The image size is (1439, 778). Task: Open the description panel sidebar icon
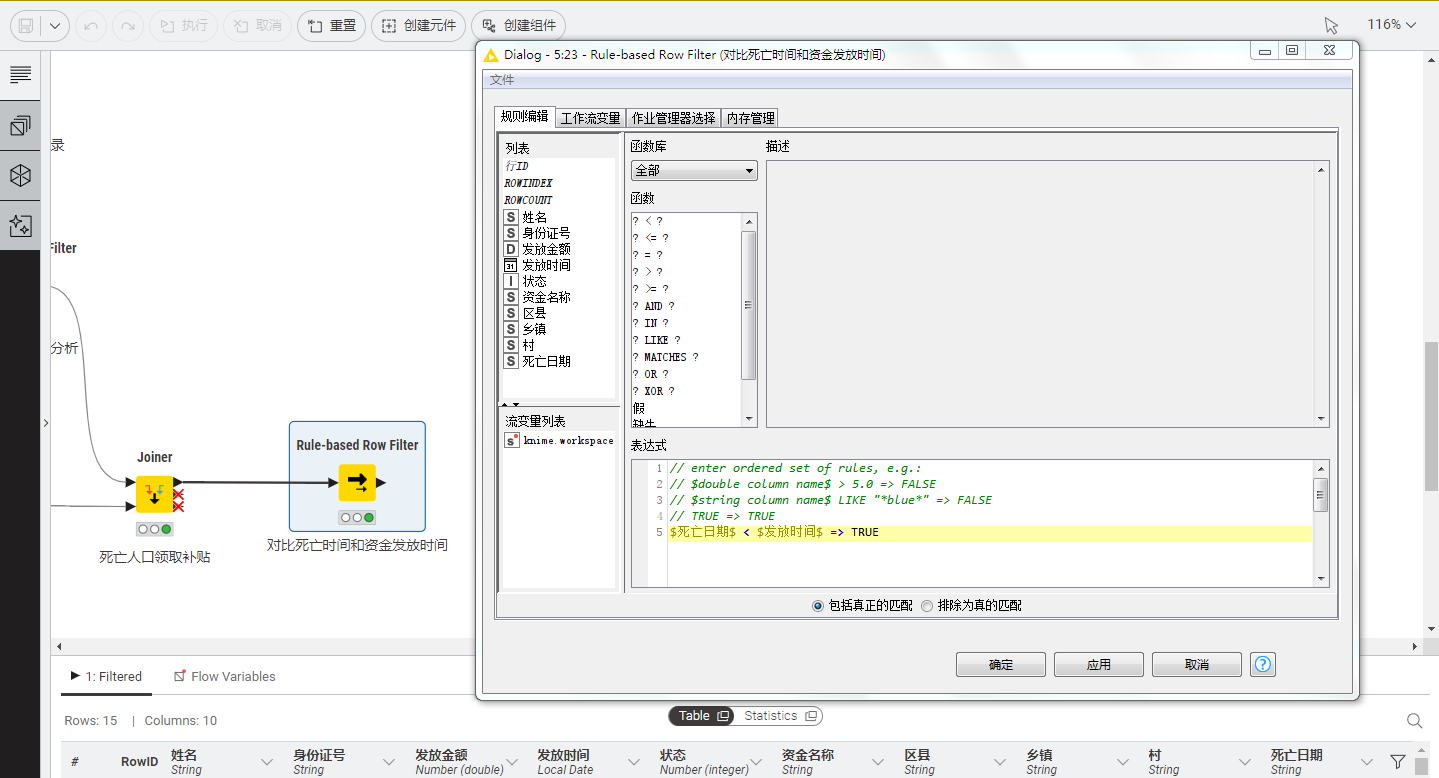(x=20, y=74)
